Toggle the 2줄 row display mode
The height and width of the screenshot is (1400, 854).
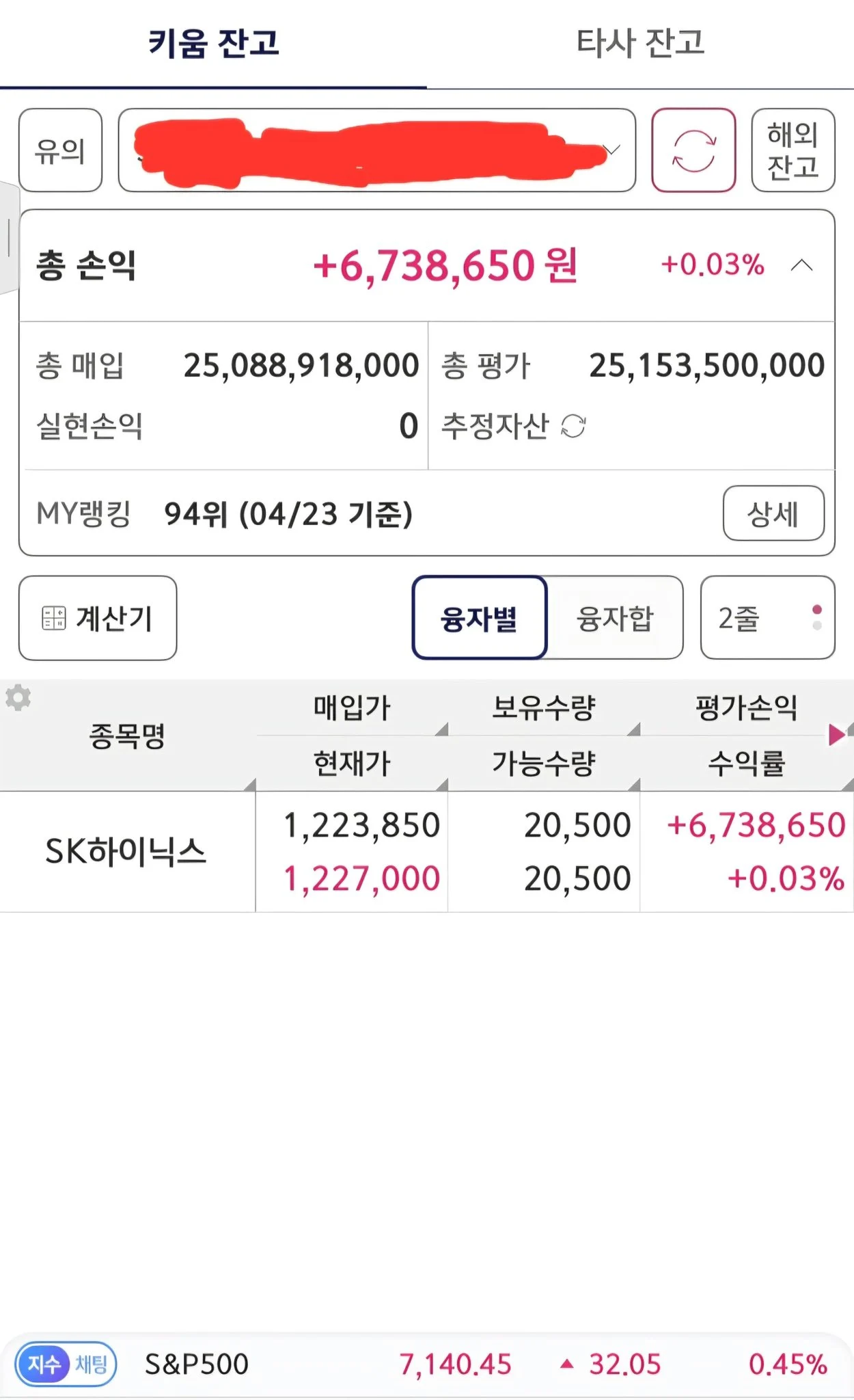point(767,618)
